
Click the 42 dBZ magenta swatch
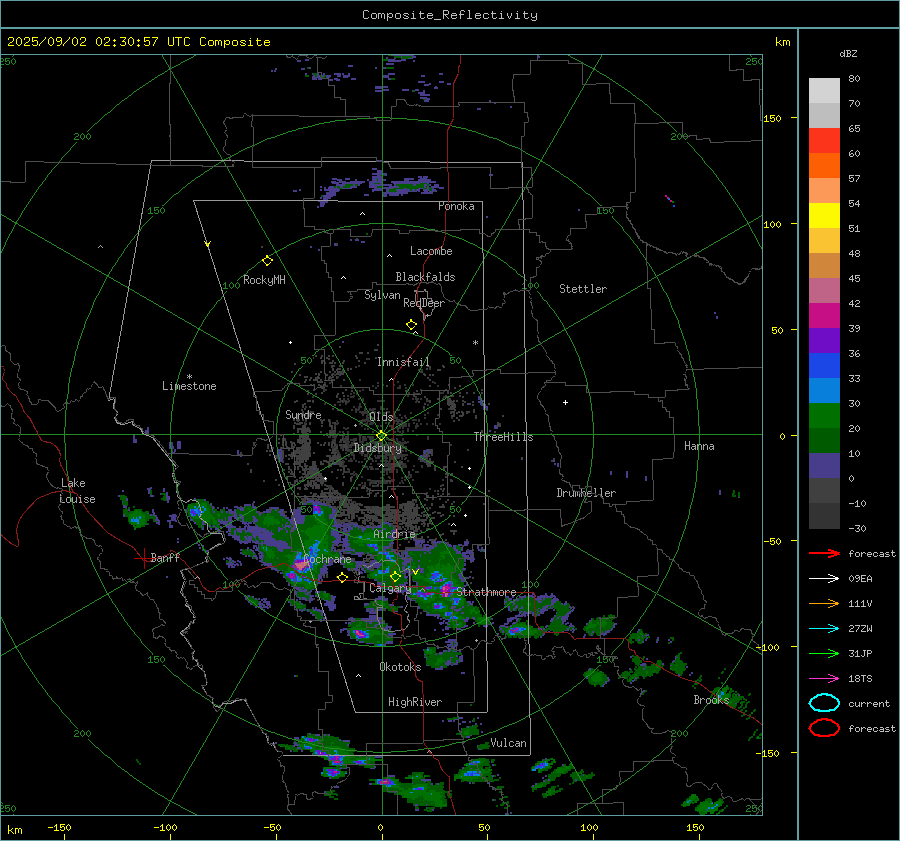point(824,316)
